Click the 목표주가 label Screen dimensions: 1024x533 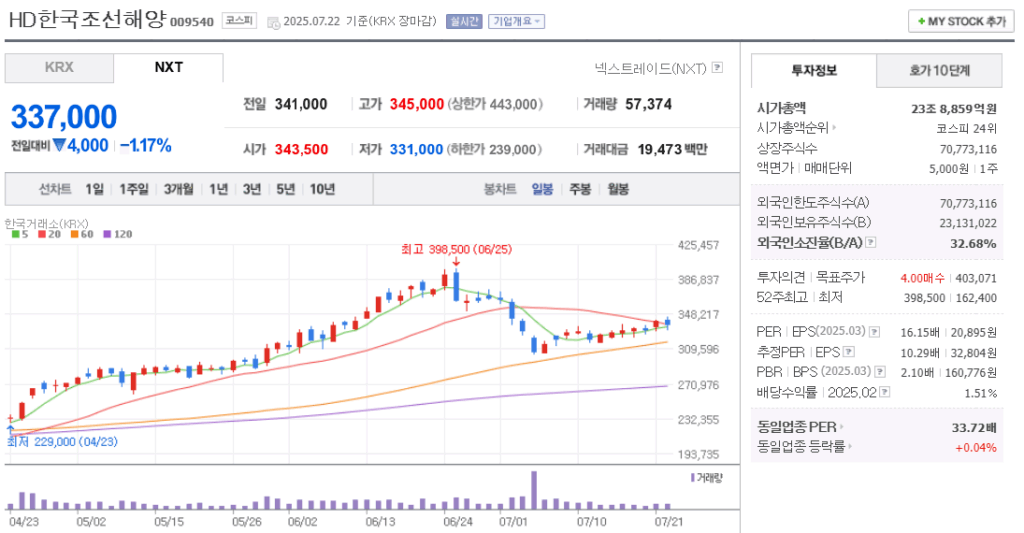[840, 278]
